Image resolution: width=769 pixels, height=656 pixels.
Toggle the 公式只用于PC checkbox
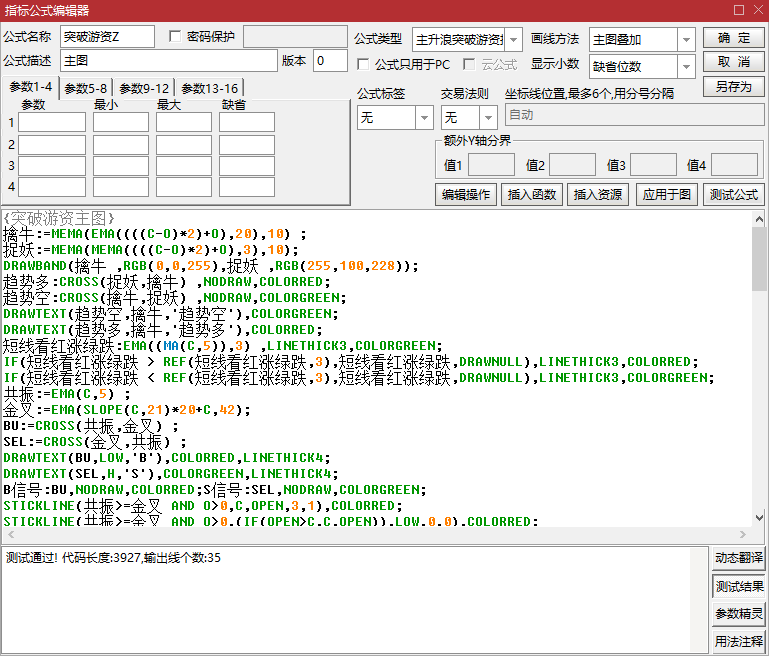tap(364, 64)
